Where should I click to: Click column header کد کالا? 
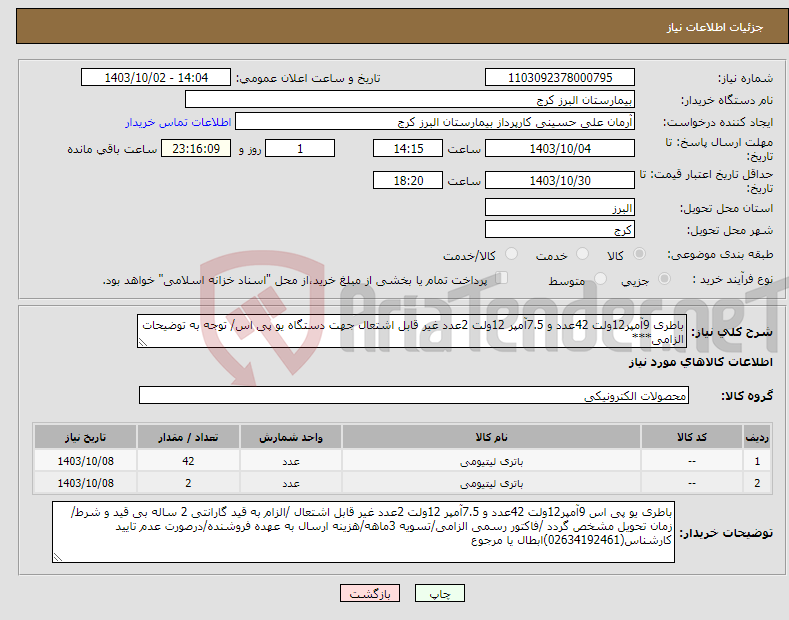coord(692,437)
